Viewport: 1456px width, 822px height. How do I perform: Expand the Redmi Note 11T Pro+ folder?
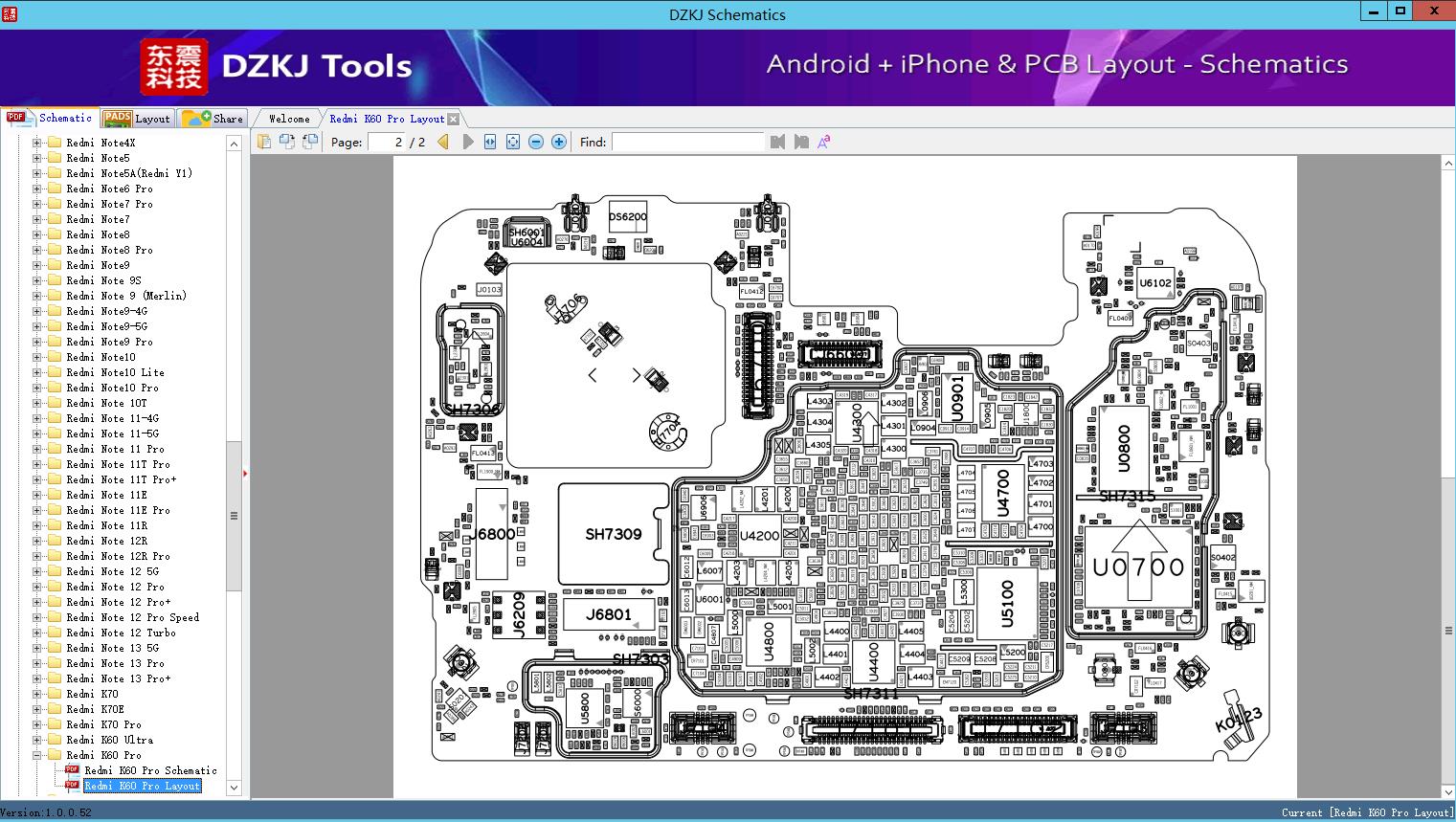tap(37, 479)
